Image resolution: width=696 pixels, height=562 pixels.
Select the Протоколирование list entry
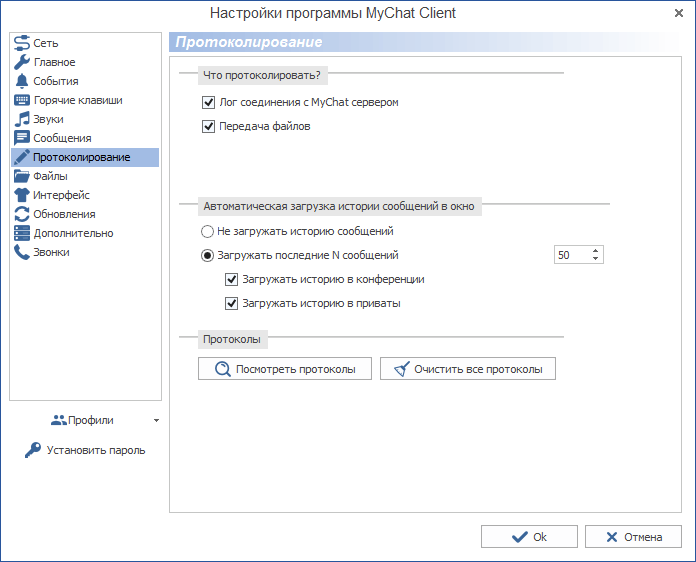pos(85,157)
